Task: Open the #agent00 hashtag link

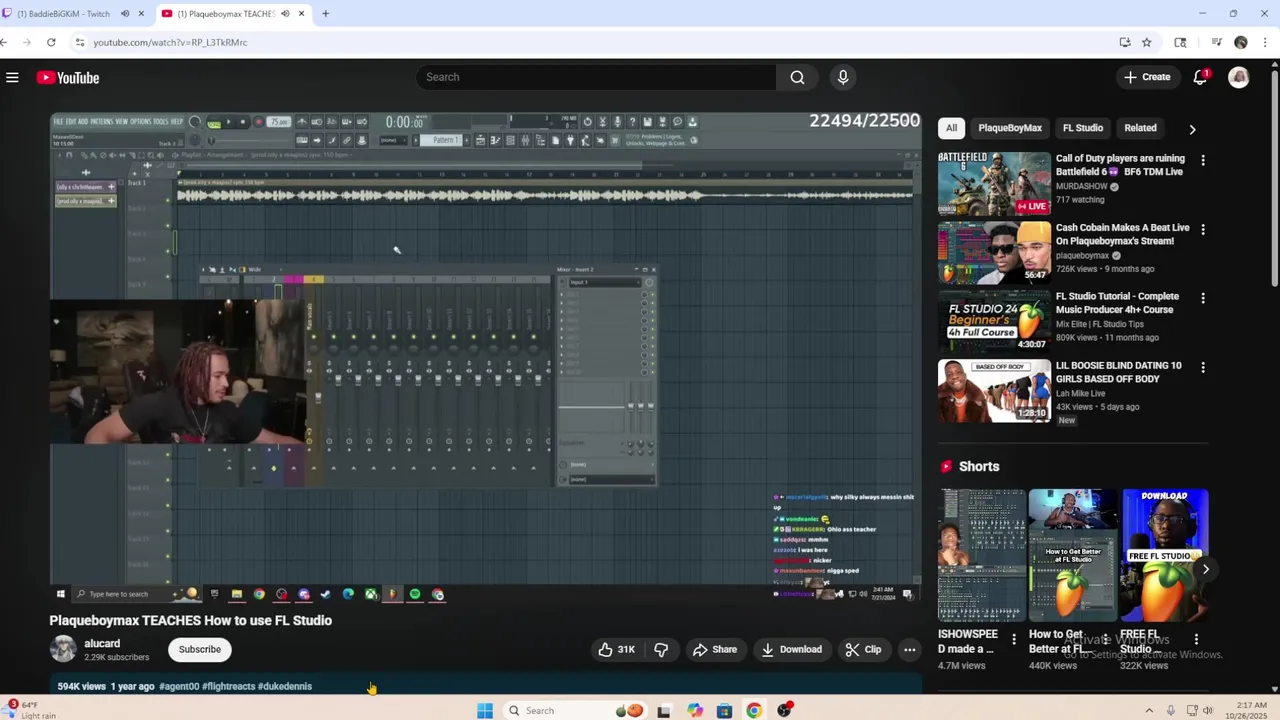Action: (x=179, y=687)
